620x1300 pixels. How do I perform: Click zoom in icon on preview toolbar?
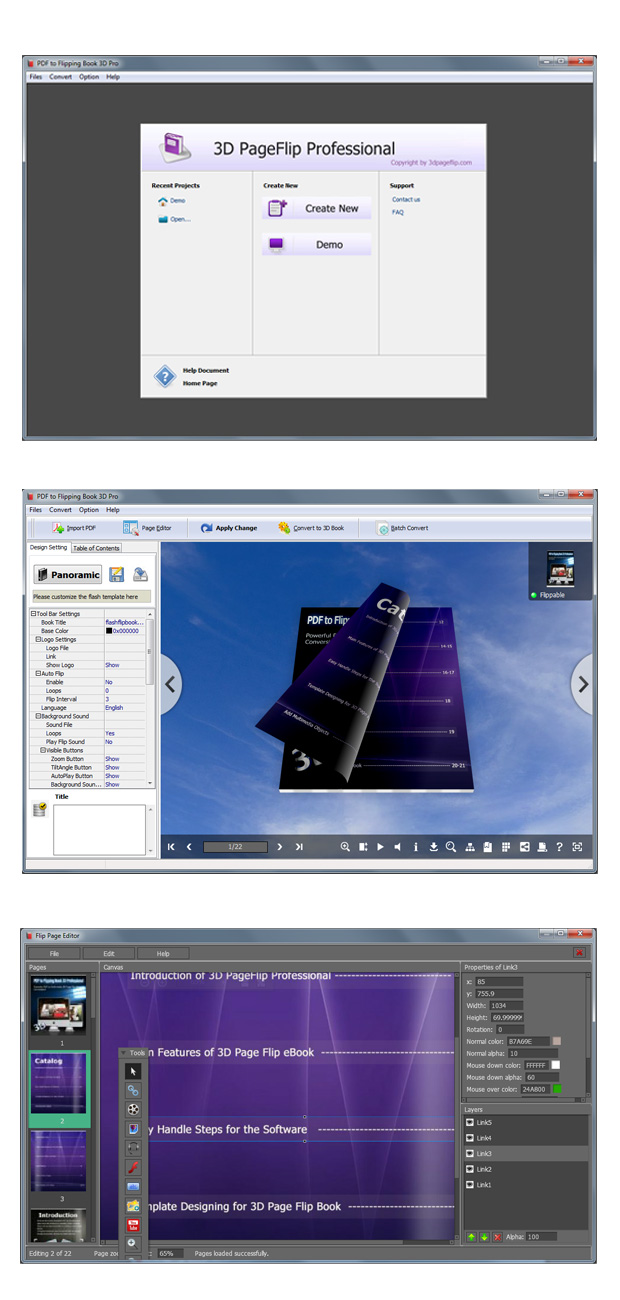[x=345, y=847]
